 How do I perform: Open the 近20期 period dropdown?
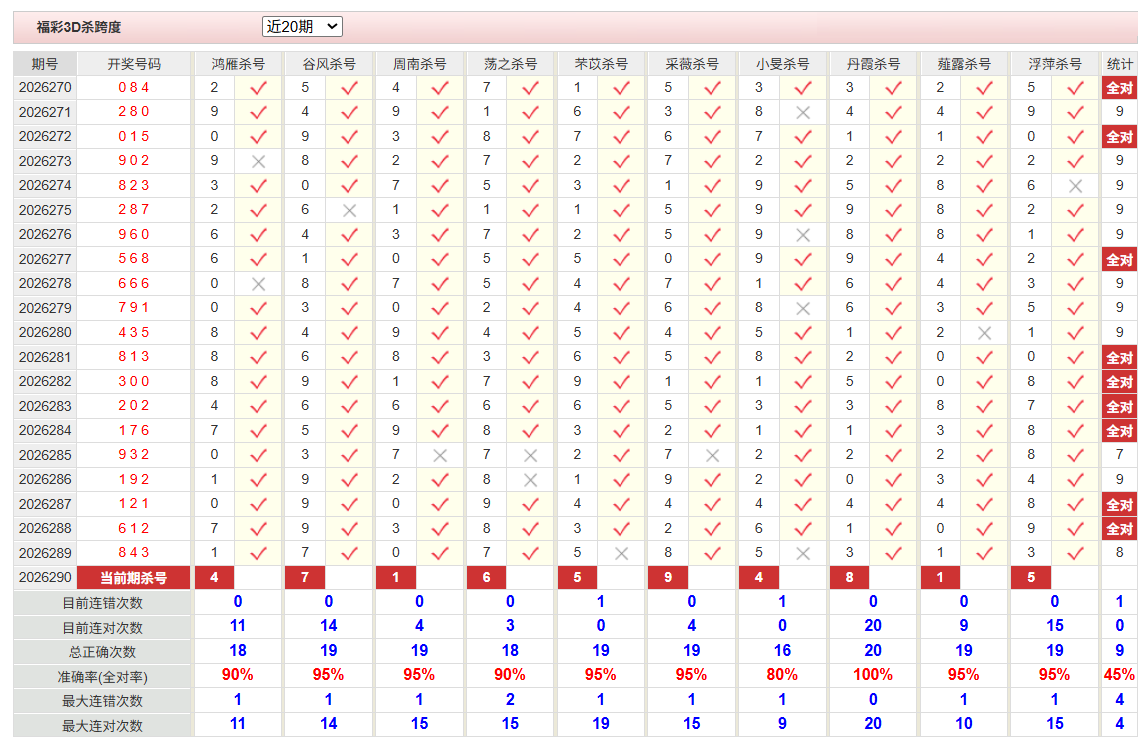tap(302, 27)
